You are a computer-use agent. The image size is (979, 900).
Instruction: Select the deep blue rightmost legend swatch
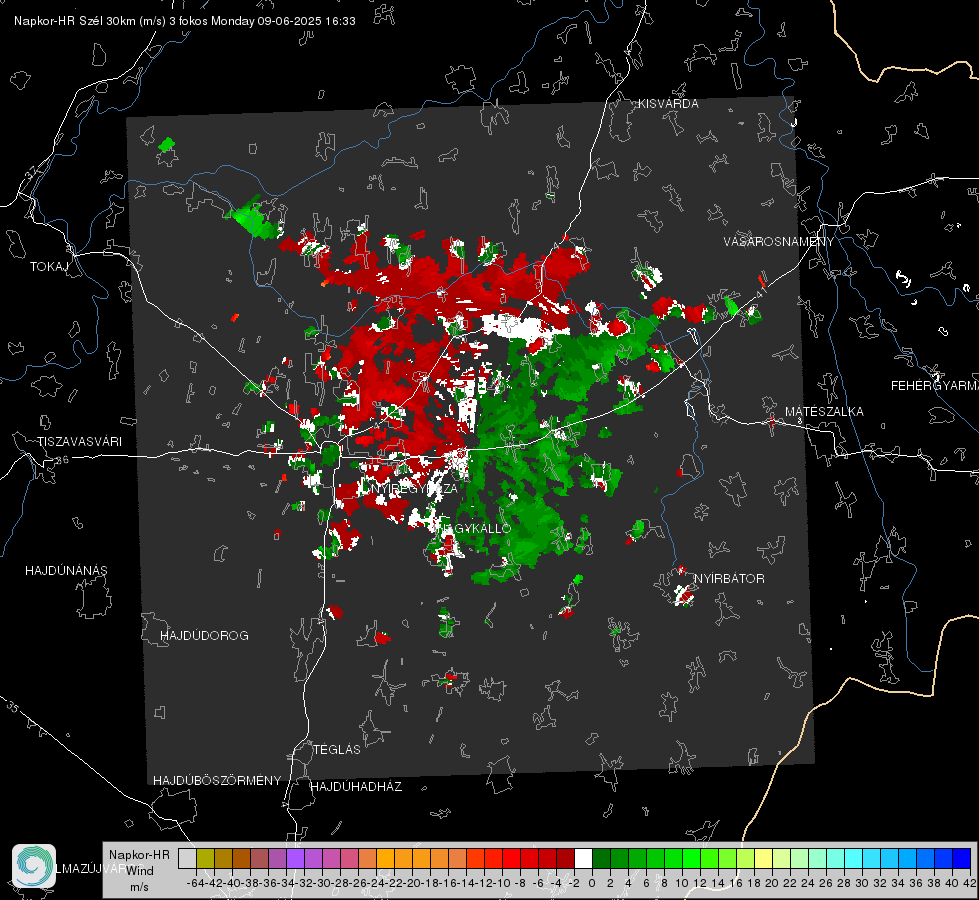click(x=962, y=858)
